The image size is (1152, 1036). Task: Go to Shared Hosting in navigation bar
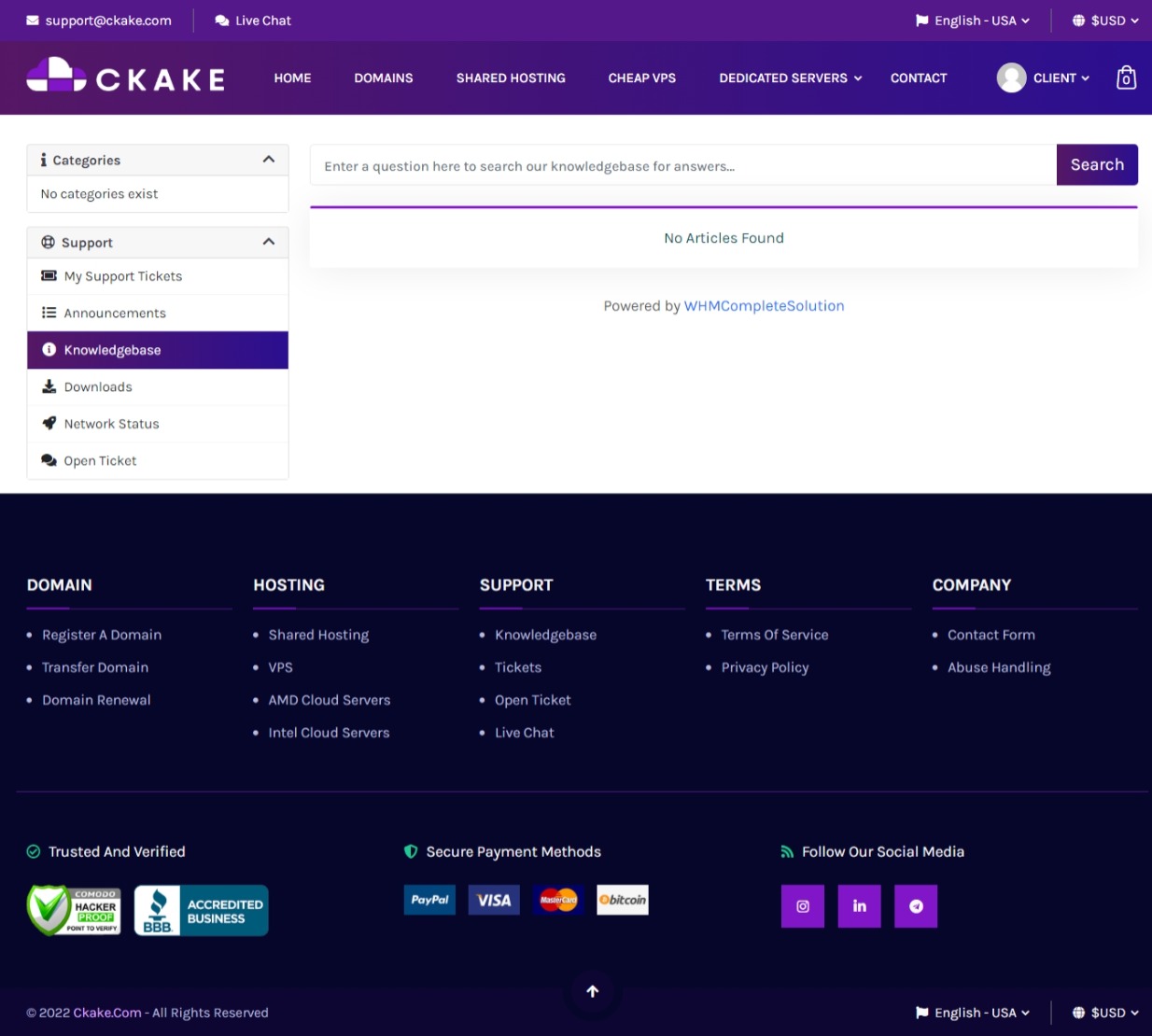511,78
